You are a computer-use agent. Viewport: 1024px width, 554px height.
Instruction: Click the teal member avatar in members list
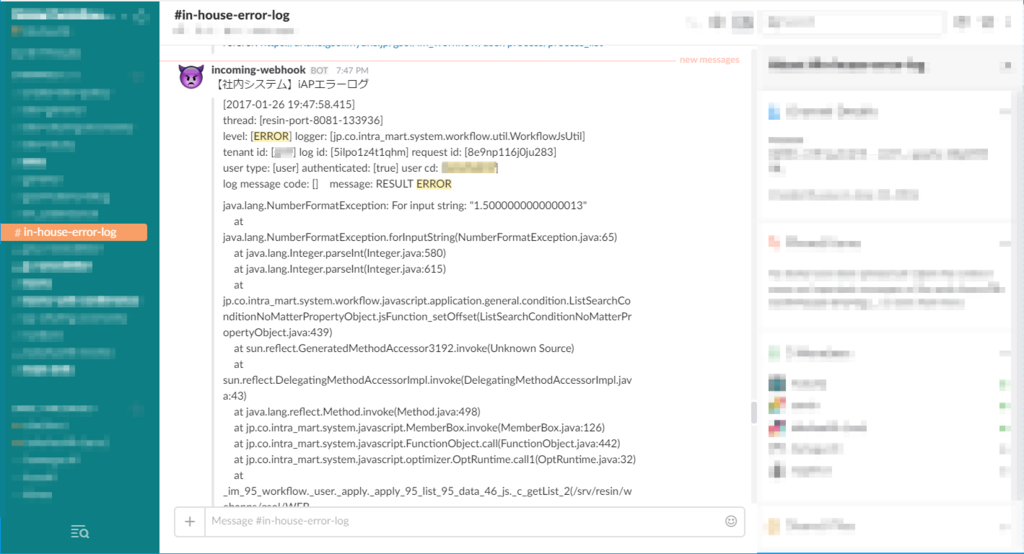pyautogui.click(x=776, y=383)
